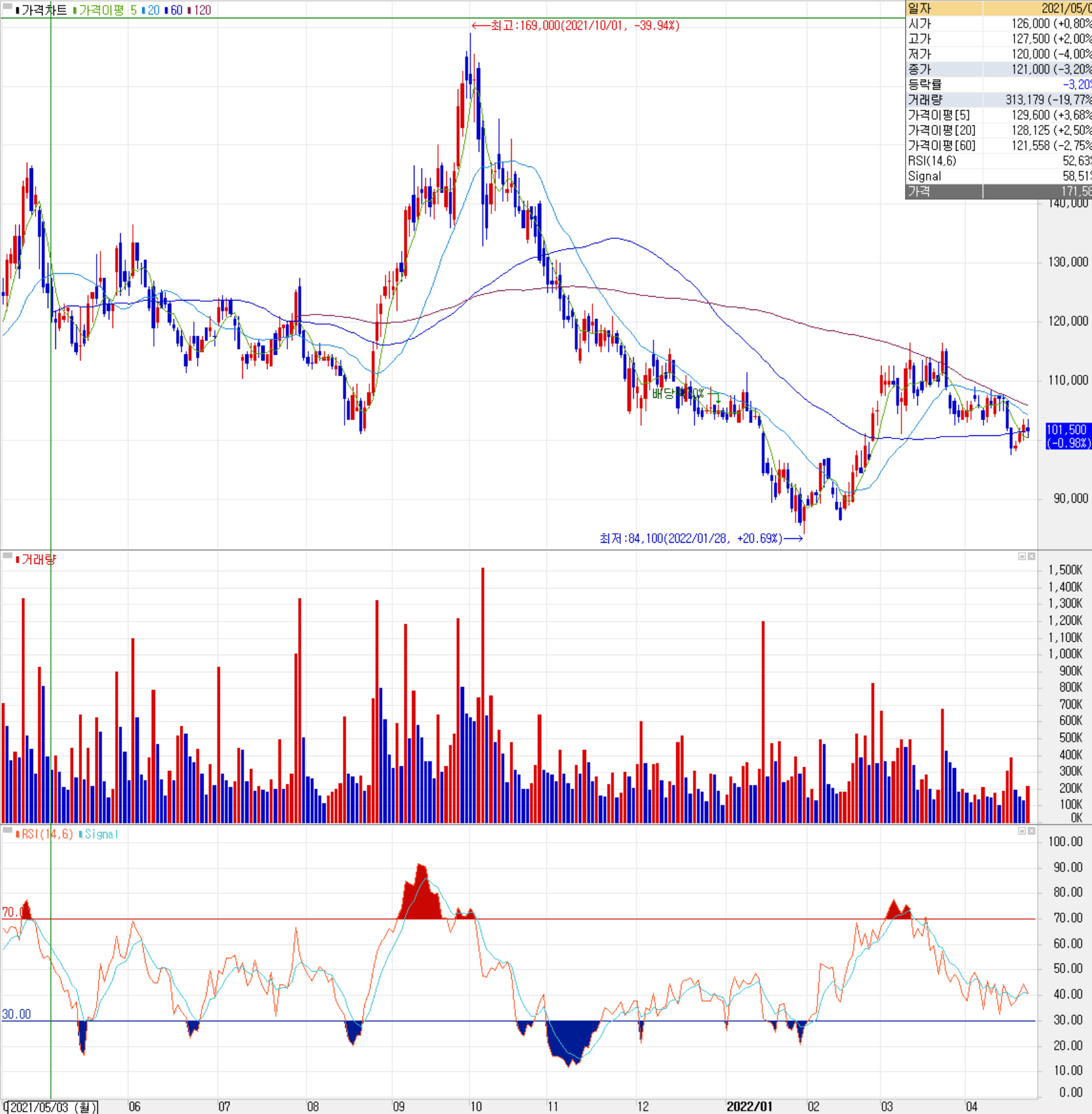Click the tallest volume bar near October
The width and height of the screenshot is (1092, 1114).
click(482, 695)
